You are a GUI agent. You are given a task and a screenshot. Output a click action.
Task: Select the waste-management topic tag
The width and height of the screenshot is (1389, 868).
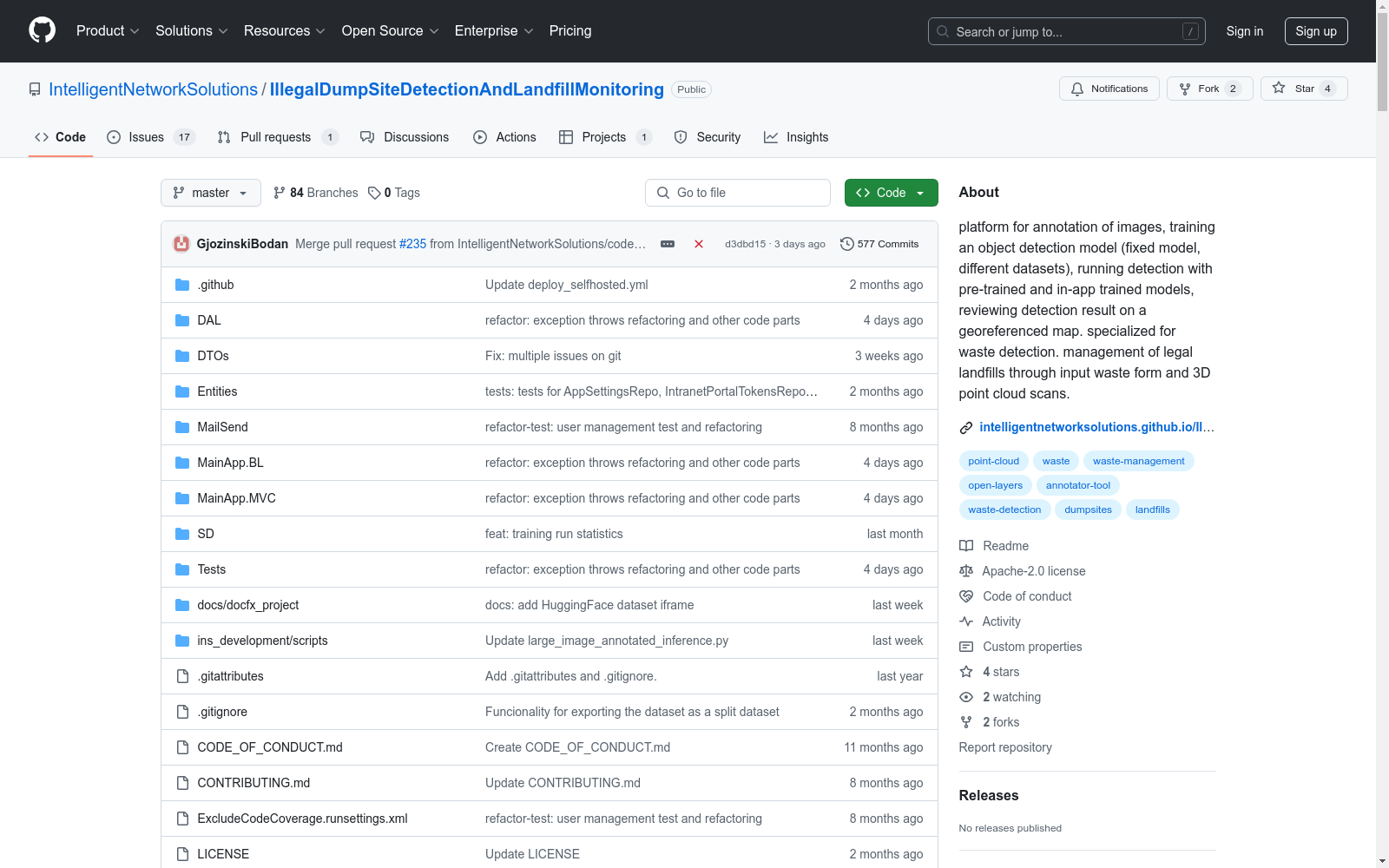click(1139, 461)
